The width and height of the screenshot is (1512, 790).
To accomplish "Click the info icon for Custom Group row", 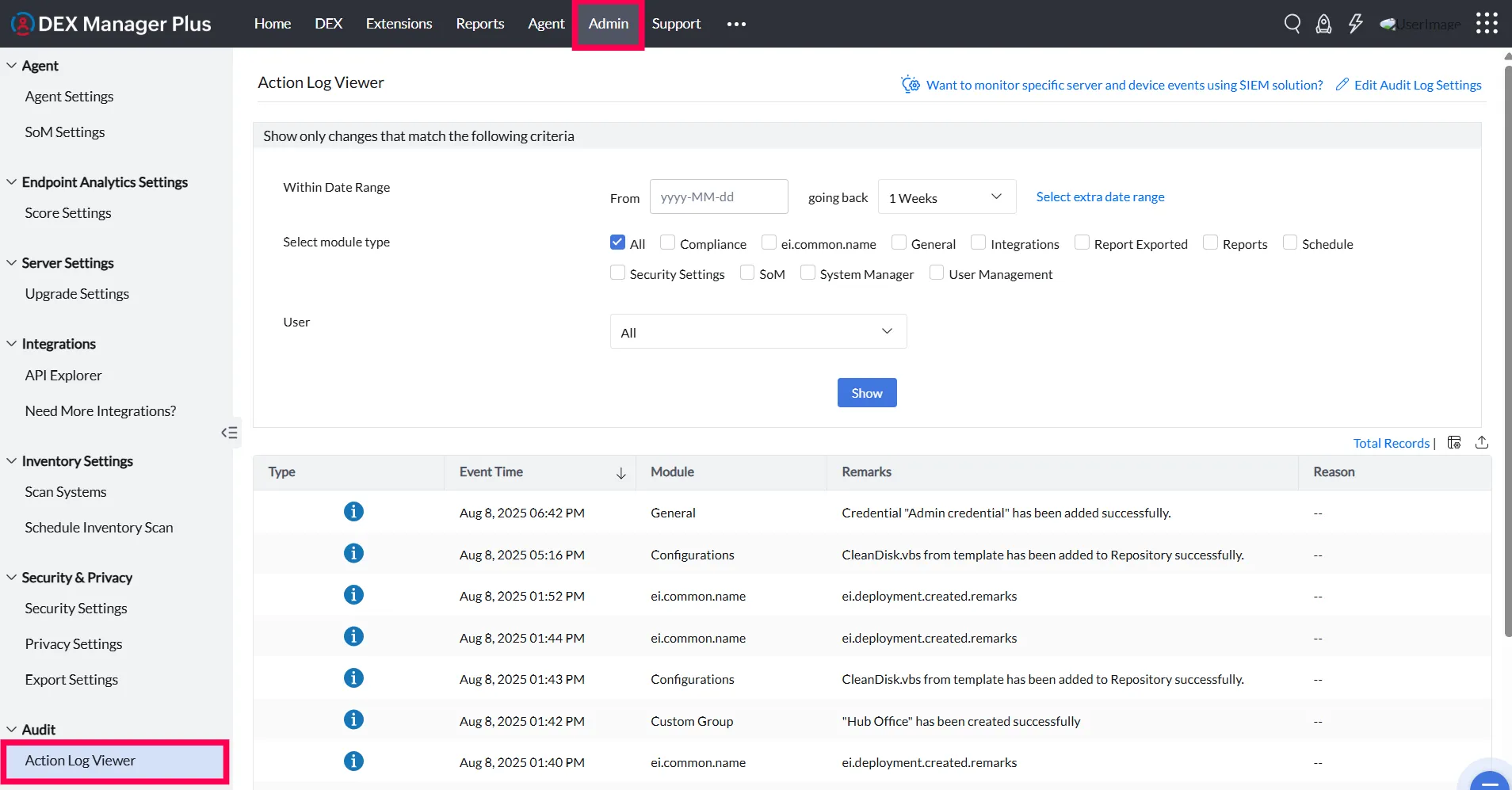I will [353, 719].
